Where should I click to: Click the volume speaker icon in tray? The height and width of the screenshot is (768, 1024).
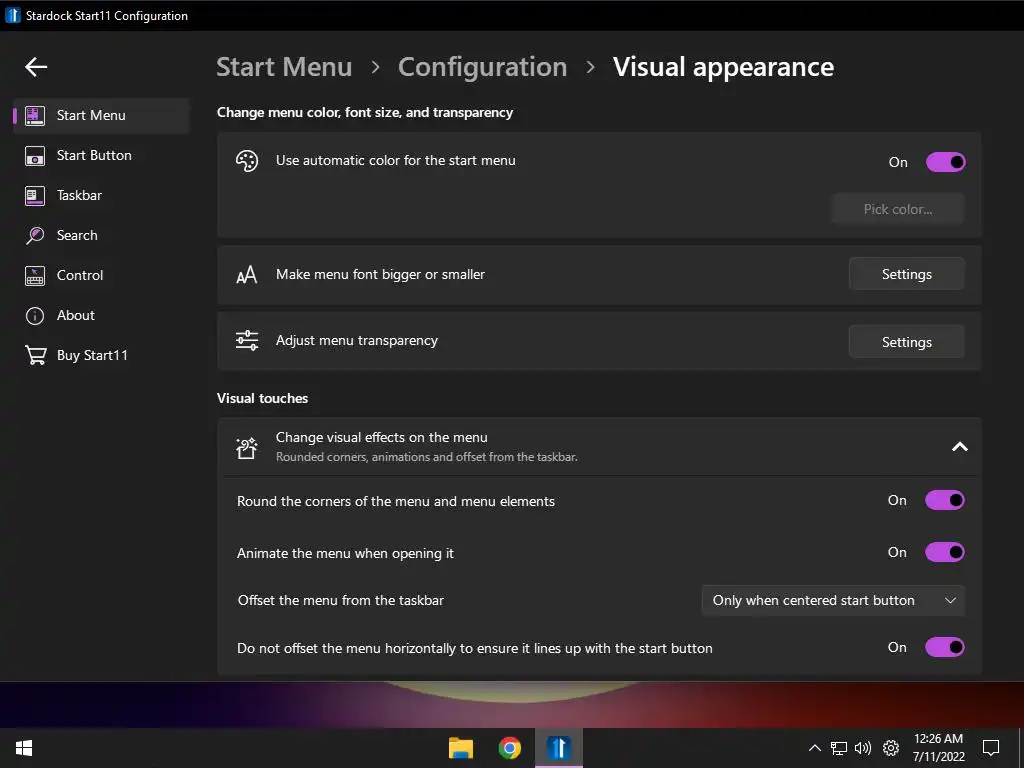863,748
